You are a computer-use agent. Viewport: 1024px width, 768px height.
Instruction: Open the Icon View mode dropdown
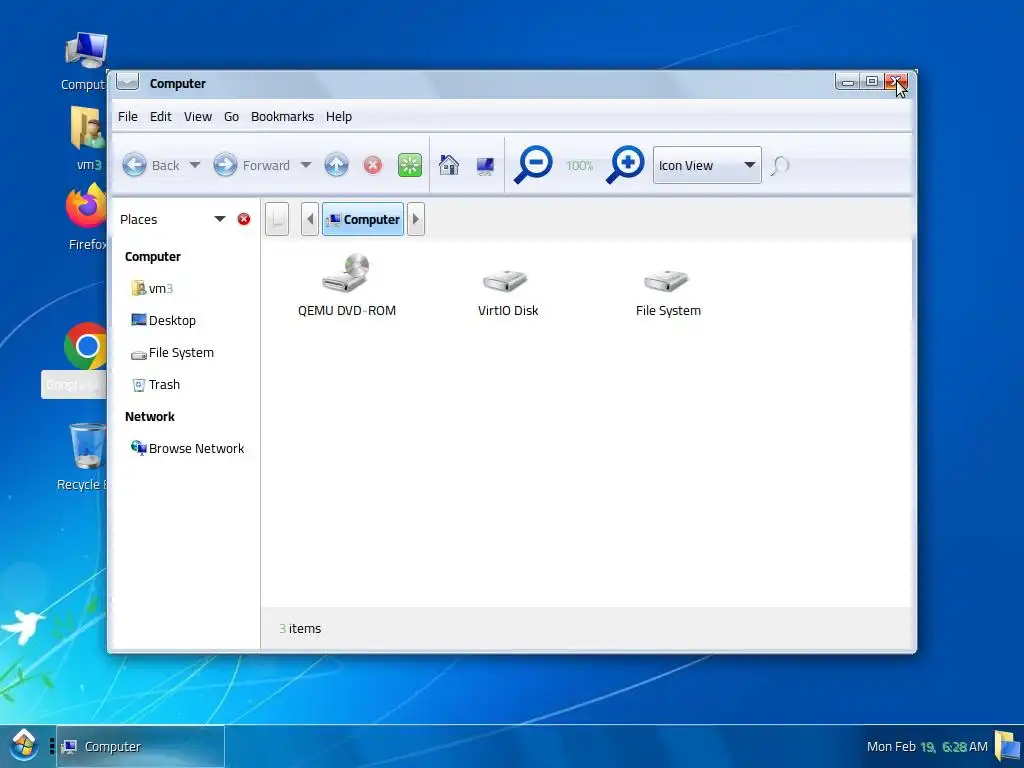click(707, 165)
